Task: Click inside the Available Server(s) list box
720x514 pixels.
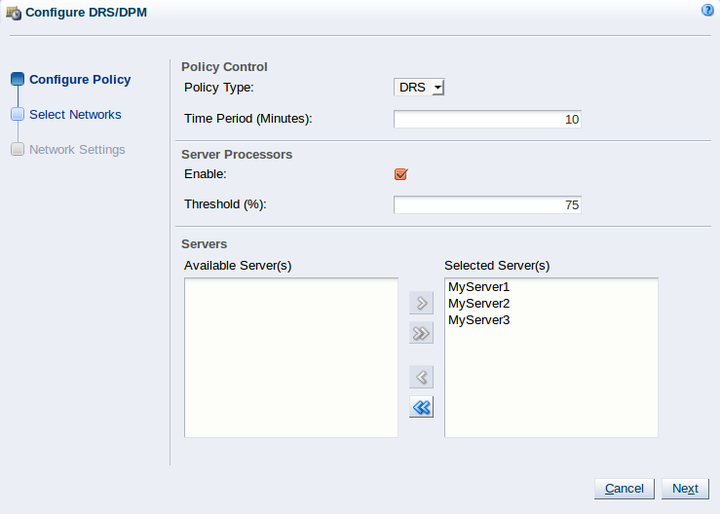Action: point(291,357)
